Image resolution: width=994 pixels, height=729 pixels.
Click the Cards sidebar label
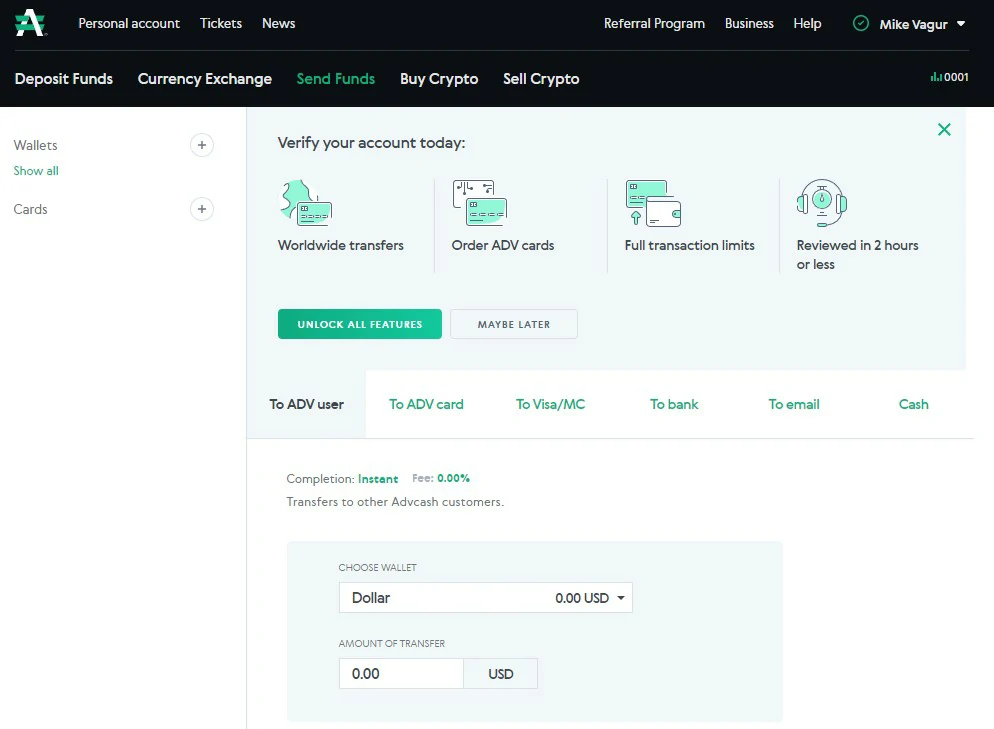point(30,209)
